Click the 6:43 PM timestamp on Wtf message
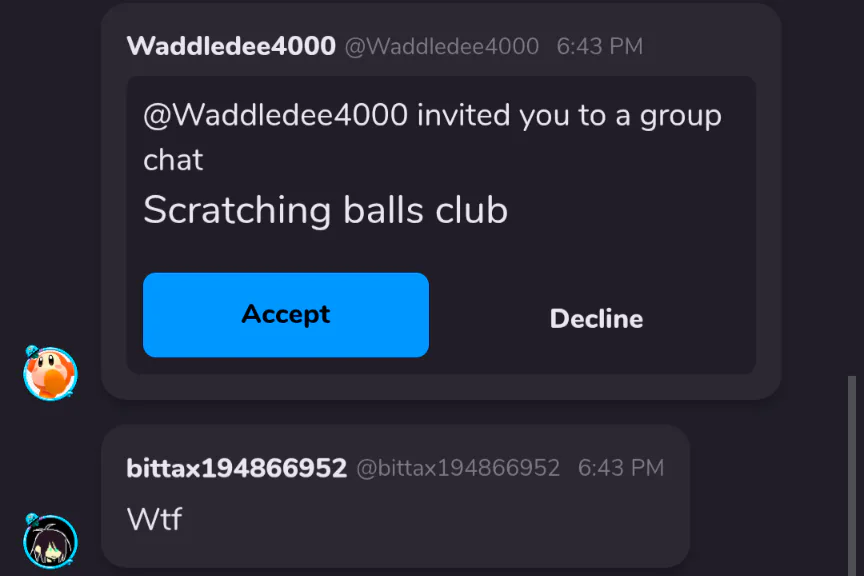This screenshot has width=864, height=576. click(621, 468)
